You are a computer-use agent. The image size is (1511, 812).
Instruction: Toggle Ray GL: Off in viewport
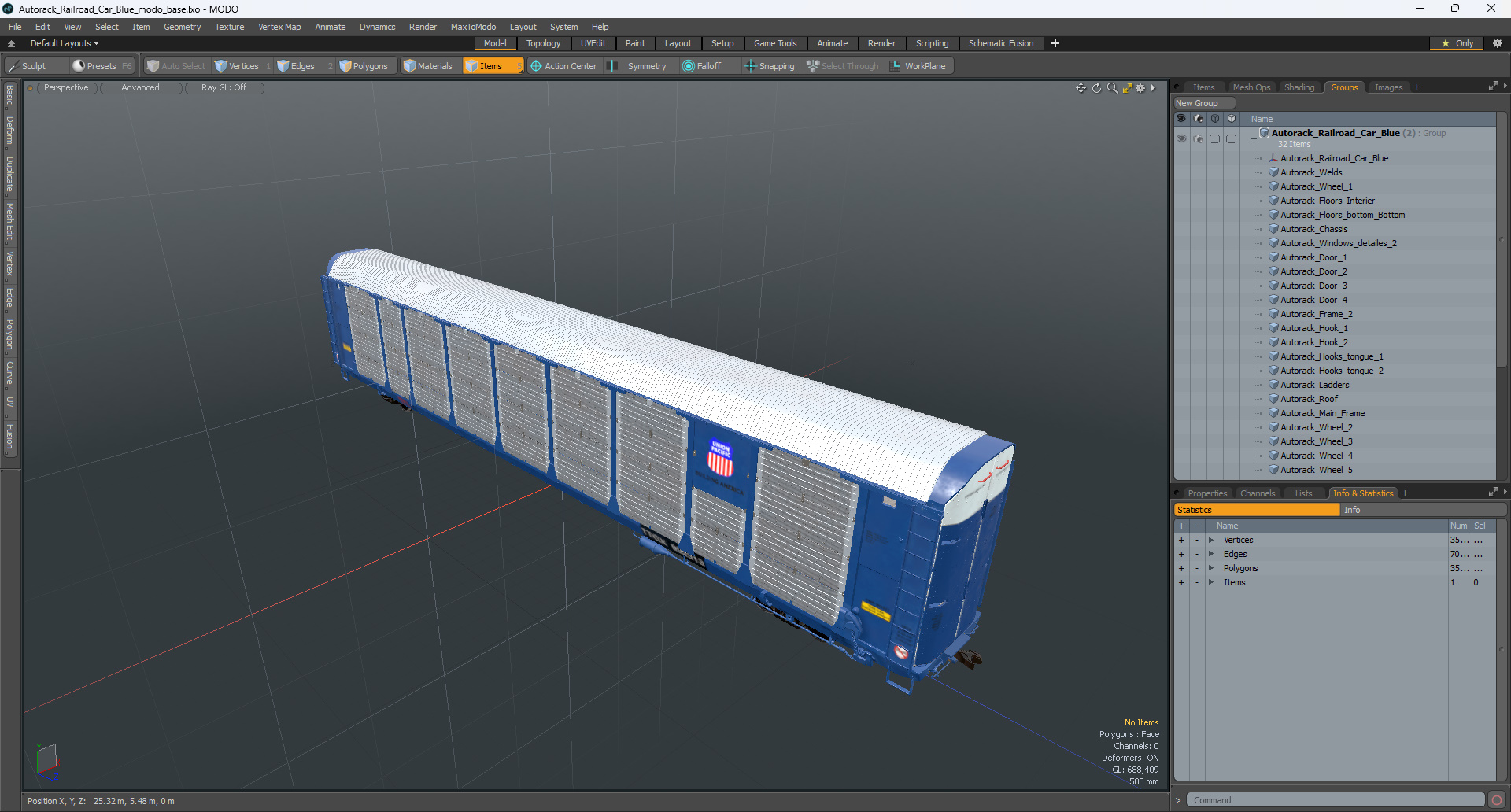click(x=224, y=88)
